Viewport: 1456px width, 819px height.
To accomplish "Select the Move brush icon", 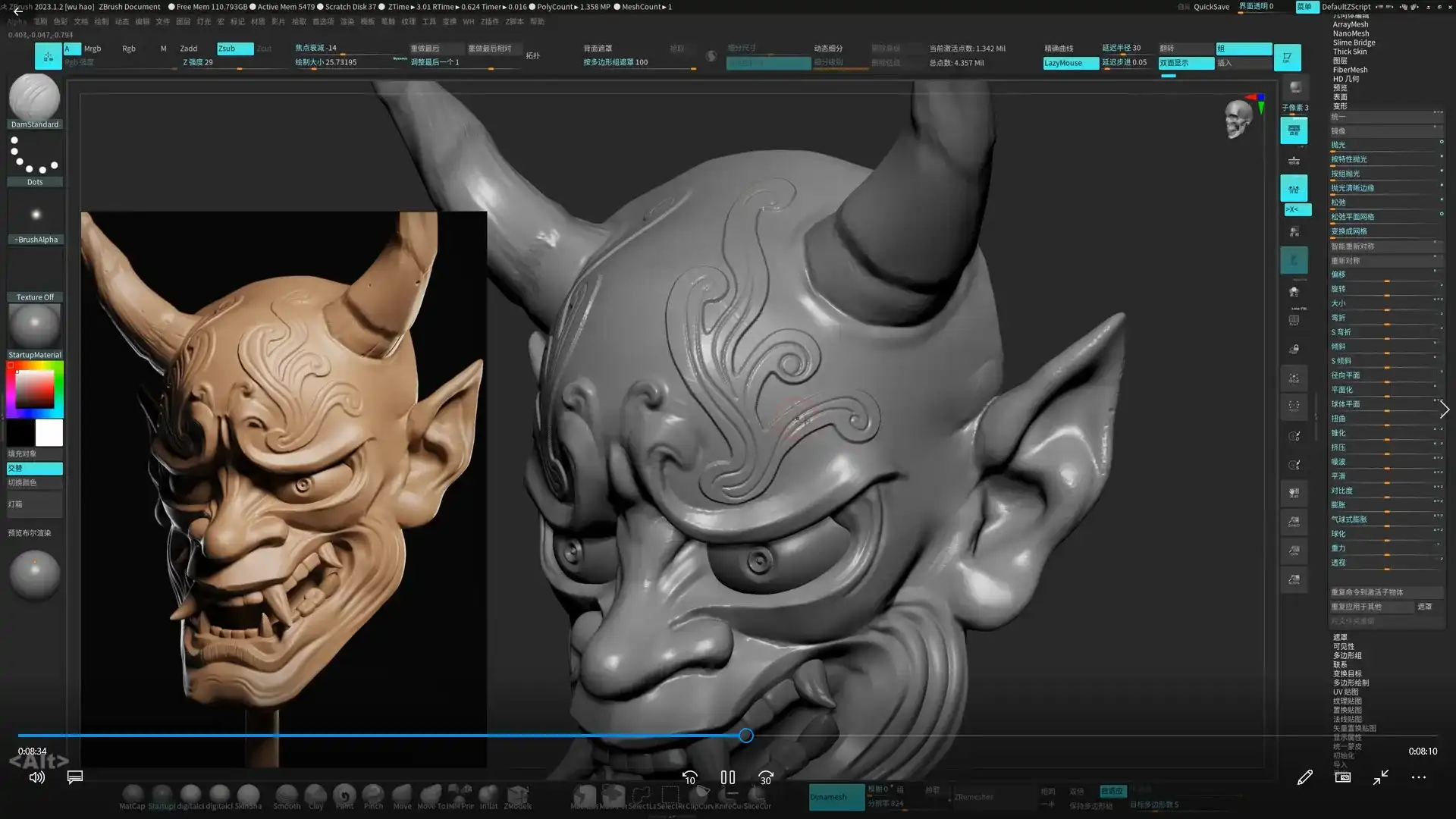I will coord(403,792).
